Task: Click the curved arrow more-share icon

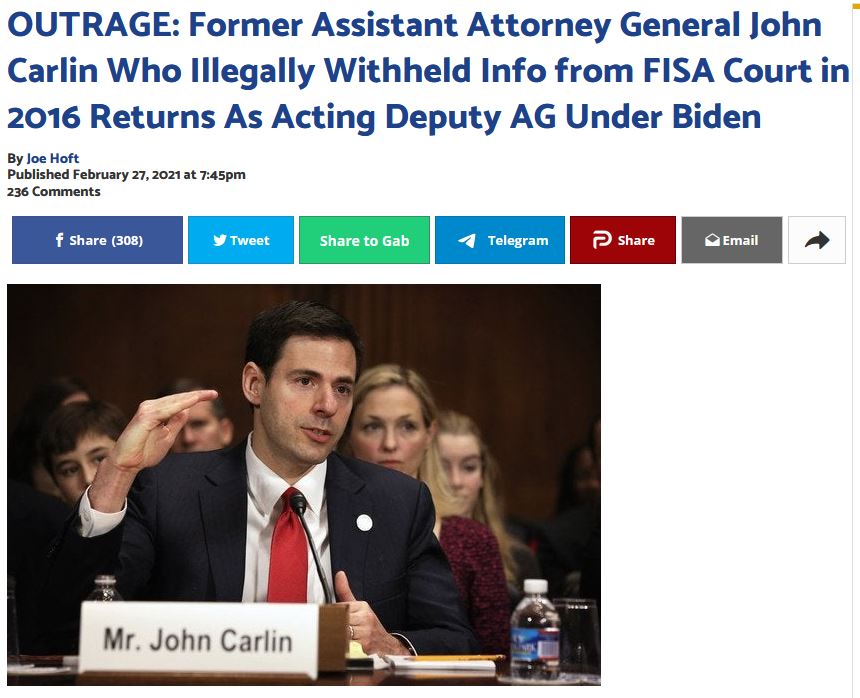Action: click(x=817, y=240)
